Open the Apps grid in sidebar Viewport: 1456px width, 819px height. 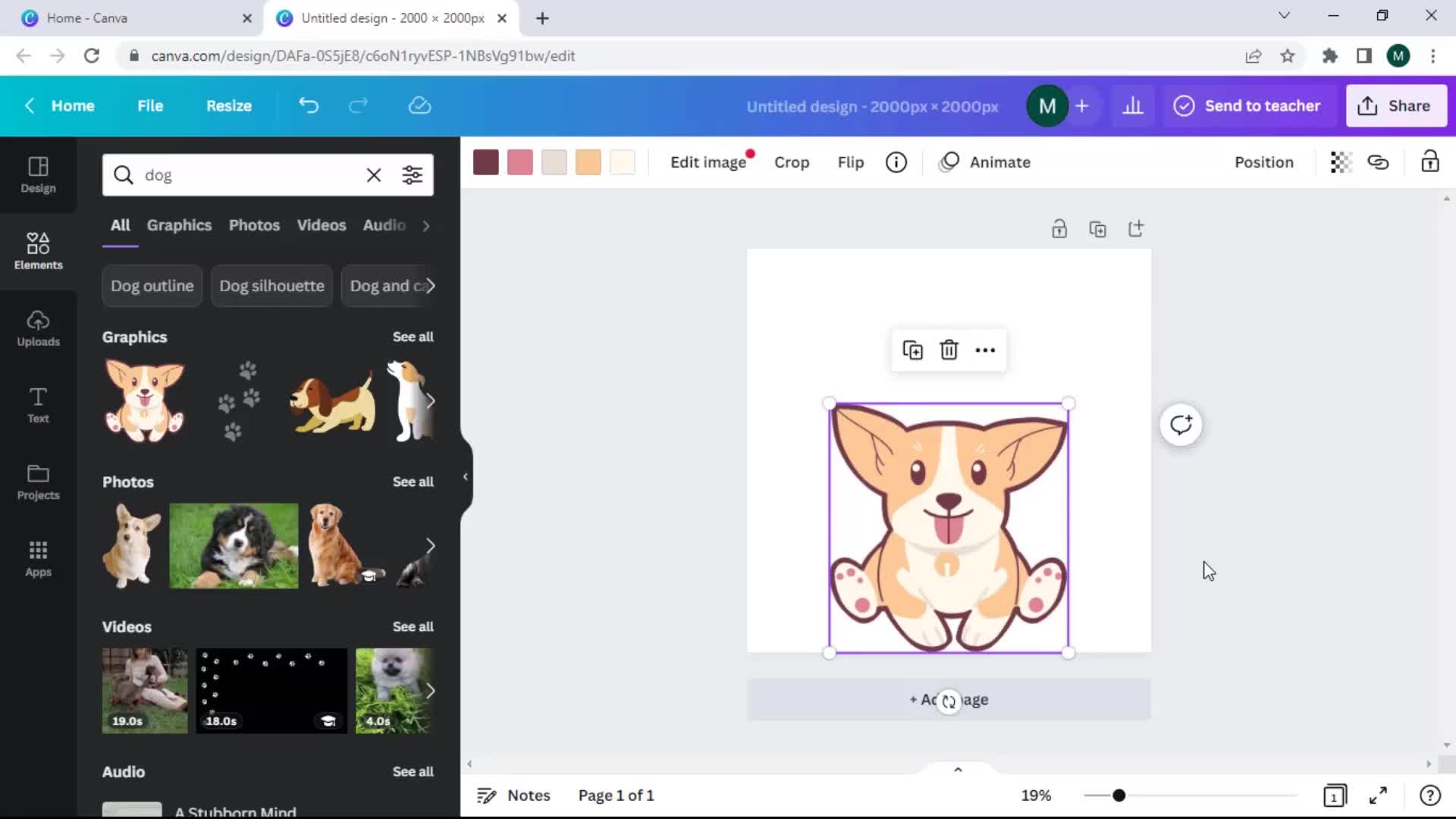coord(38,558)
